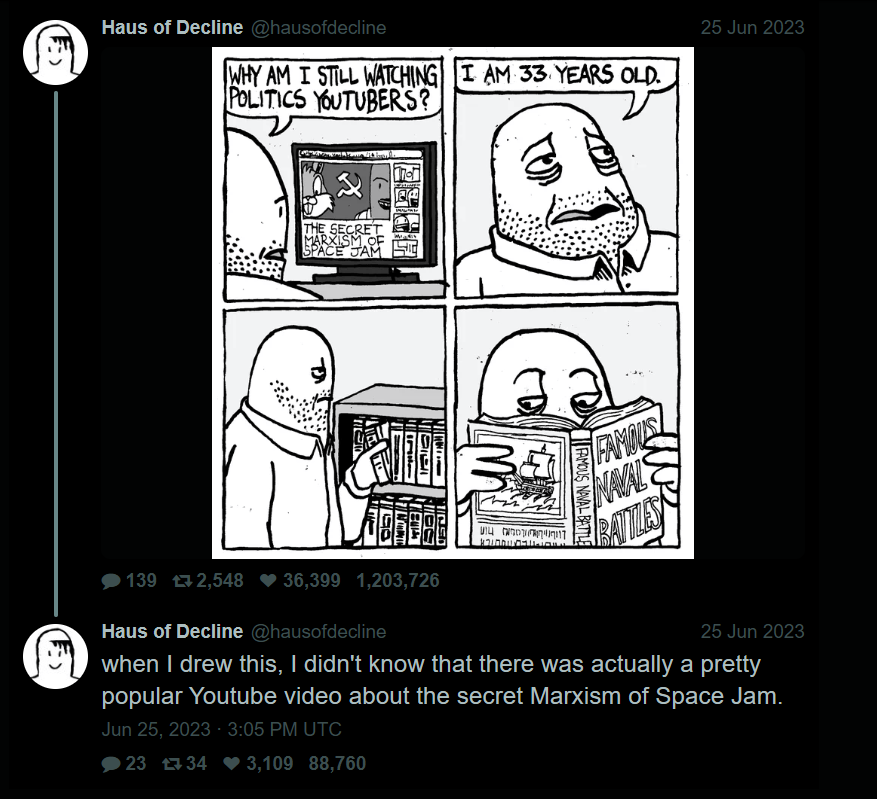Open the Haus of Decline name on first tweet
877x799 pixels.
tap(172, 27)
